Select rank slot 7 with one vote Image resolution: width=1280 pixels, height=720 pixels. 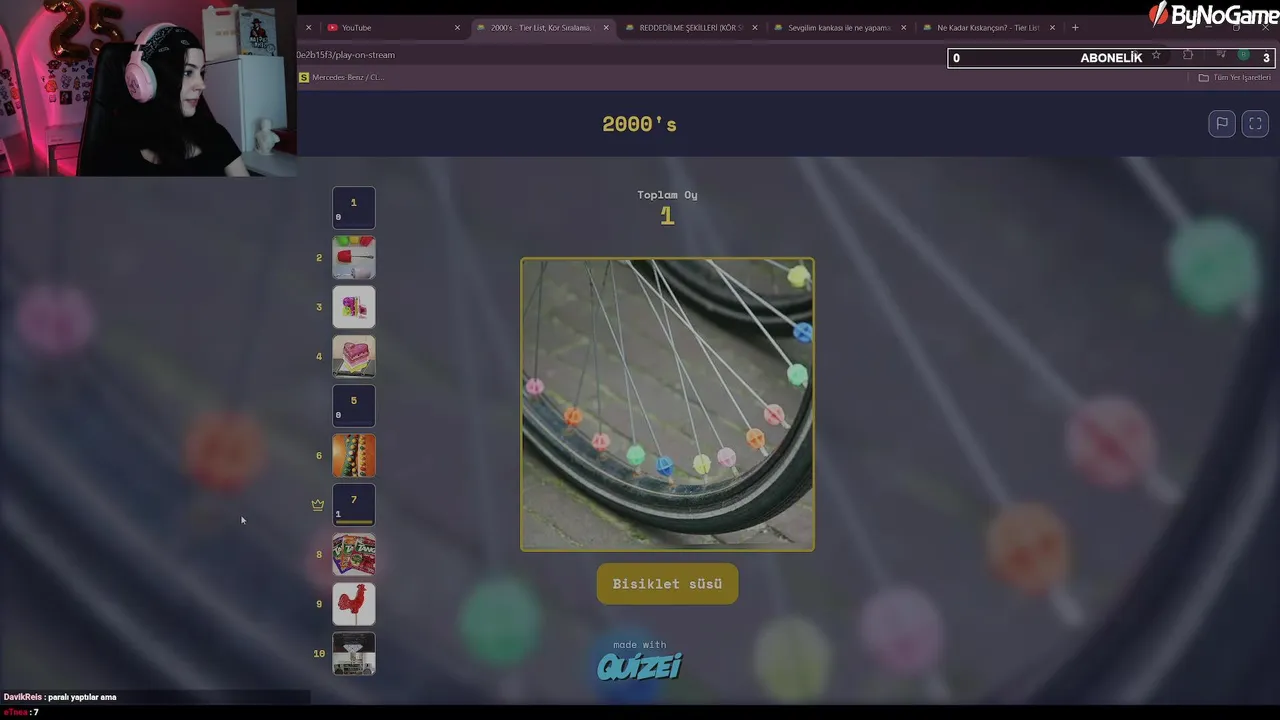pos(354,505)
